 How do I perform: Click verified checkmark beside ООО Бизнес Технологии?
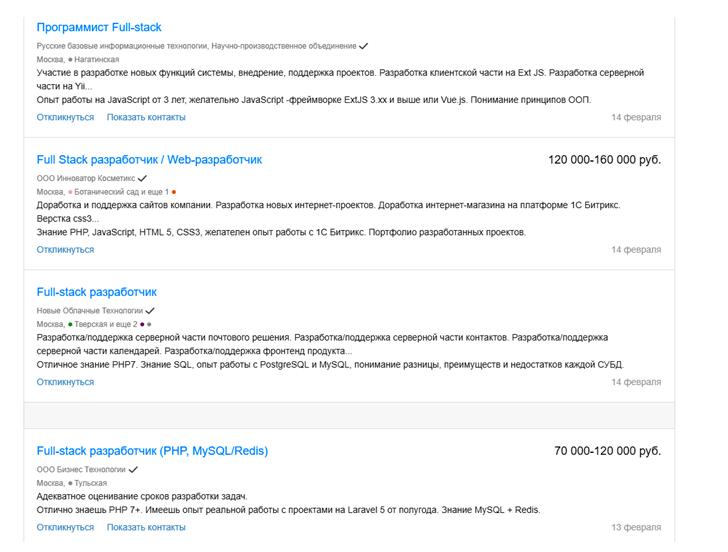tap(133, 469)
